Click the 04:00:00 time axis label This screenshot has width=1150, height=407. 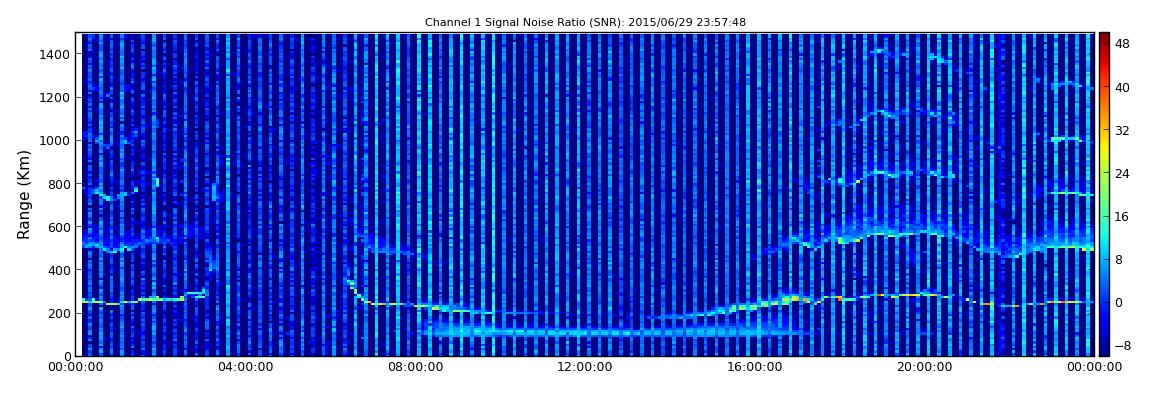(x=247, y=367)
